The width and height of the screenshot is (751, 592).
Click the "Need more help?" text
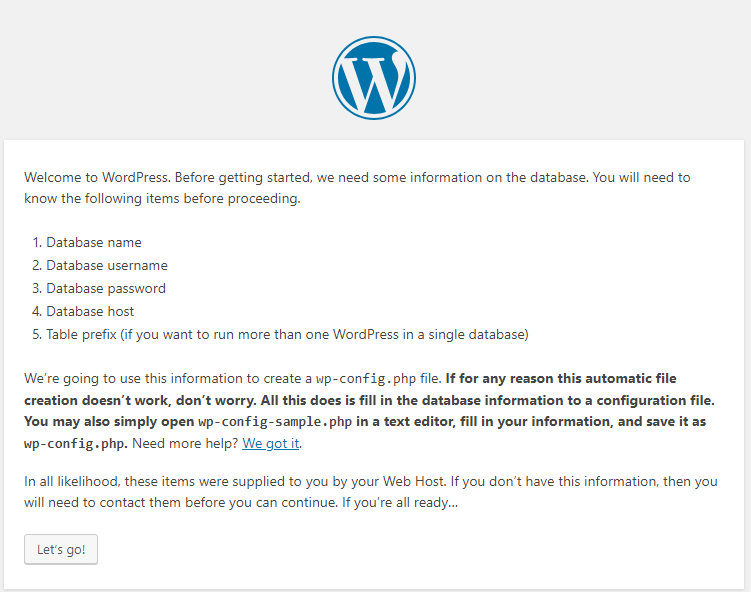pyautogui.click(x=185, y=444)
